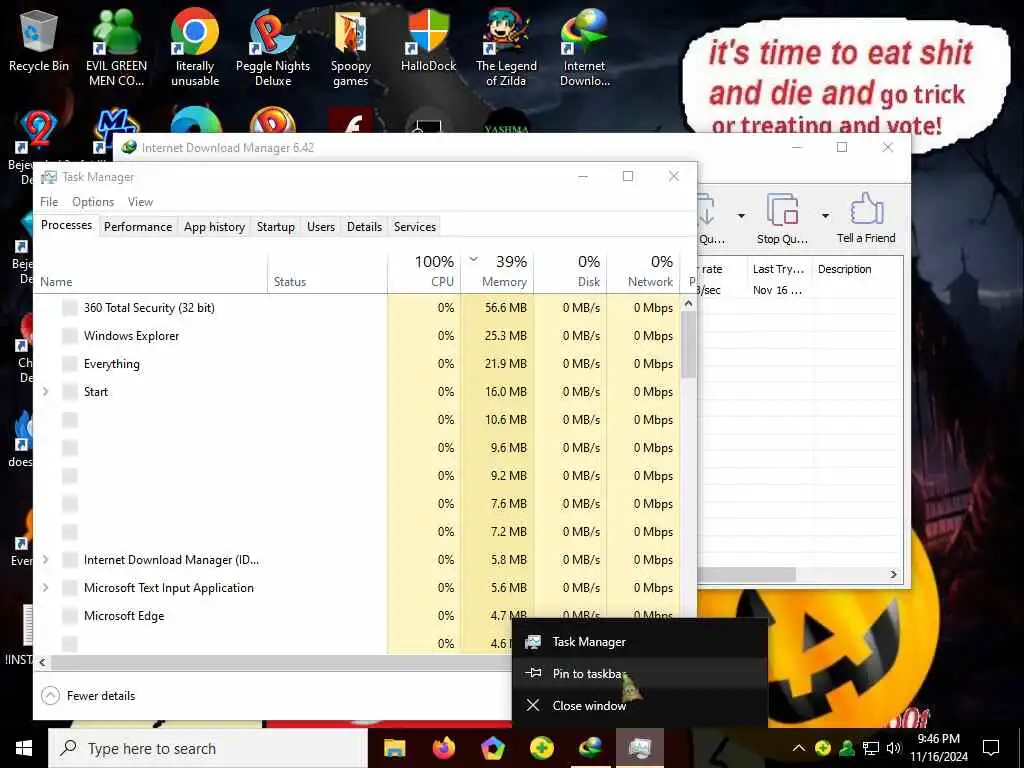Open the 'literally unusable' Chrome shortcut

pyautogui.click(x=195, y=47)
